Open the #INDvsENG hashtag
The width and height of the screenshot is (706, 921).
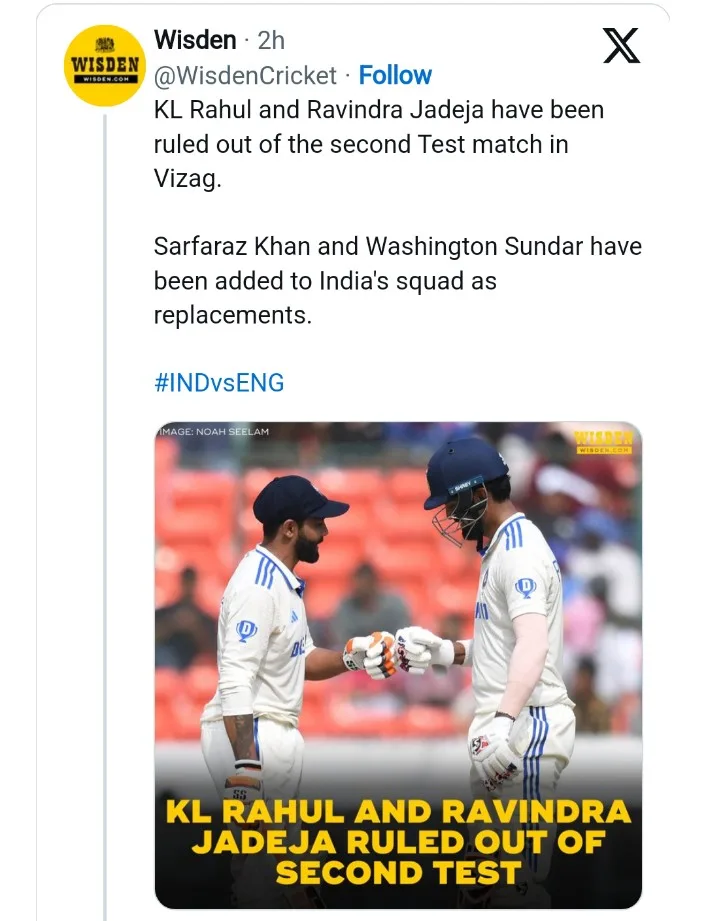tap(219, 383)
